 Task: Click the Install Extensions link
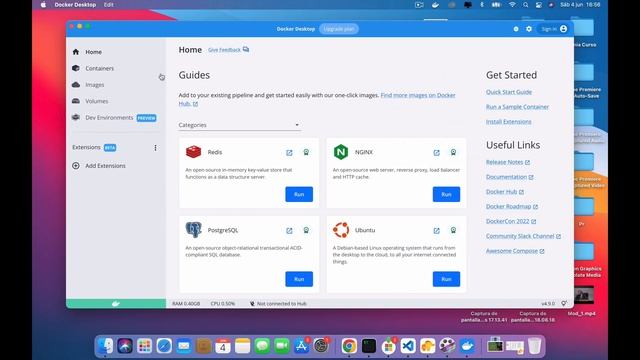[x=509, y=122]
